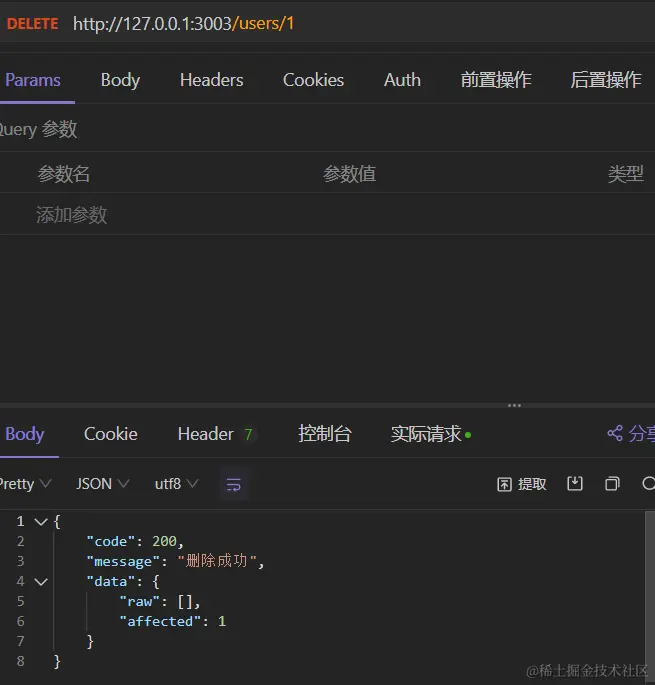The image size is (655, 685).
Task: Click the value 200 in response
Action: tap(164, 542)
